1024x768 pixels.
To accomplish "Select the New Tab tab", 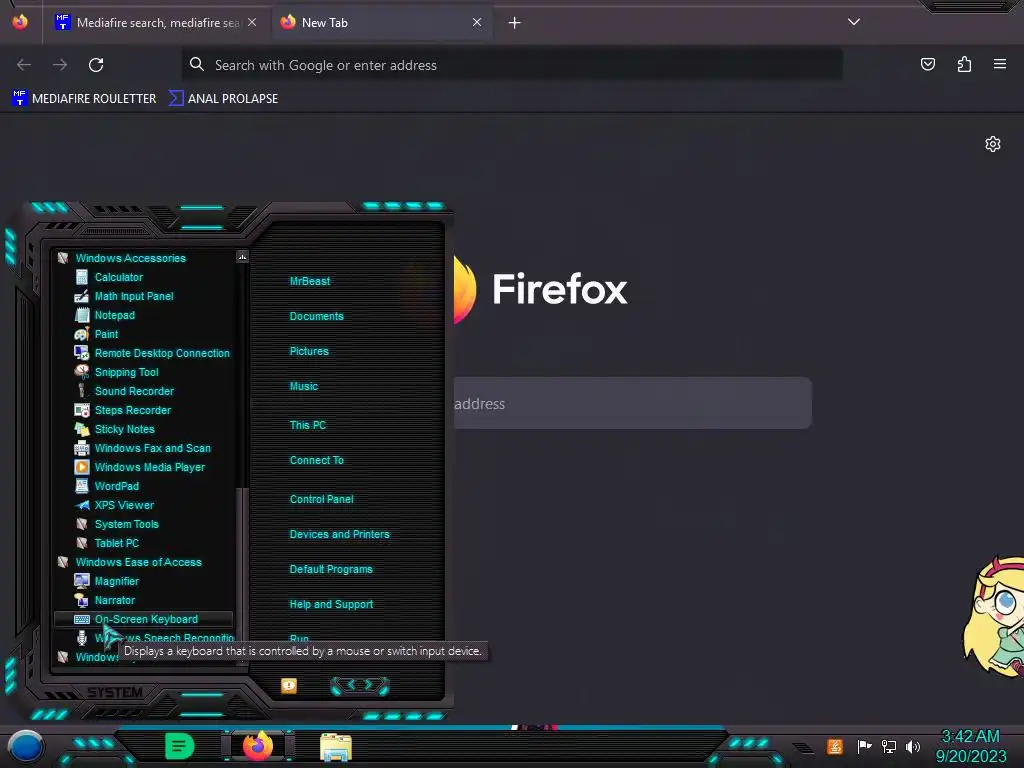I will (381, 23).
